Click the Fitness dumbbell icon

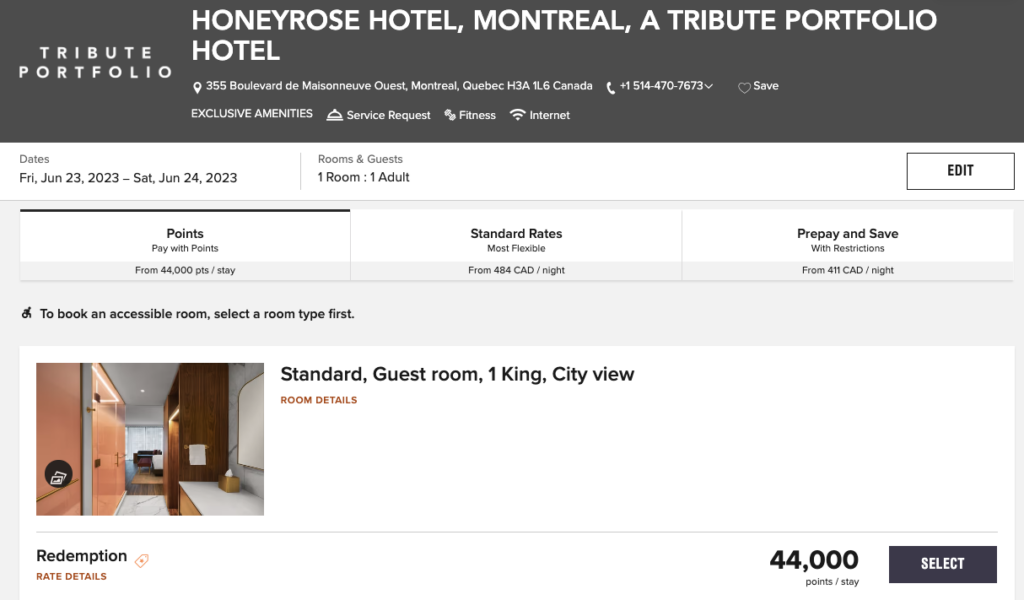coord(450,115)
